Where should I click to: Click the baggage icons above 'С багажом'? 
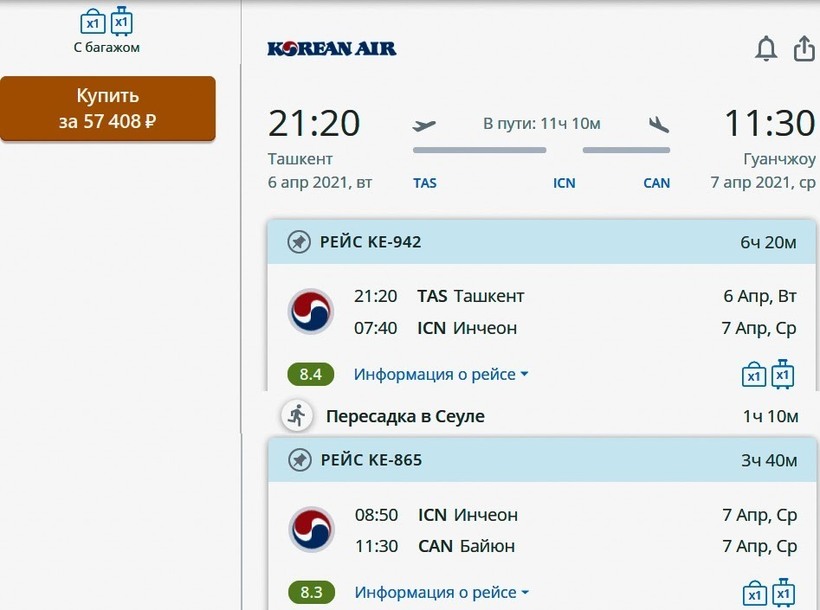[106, 21]
